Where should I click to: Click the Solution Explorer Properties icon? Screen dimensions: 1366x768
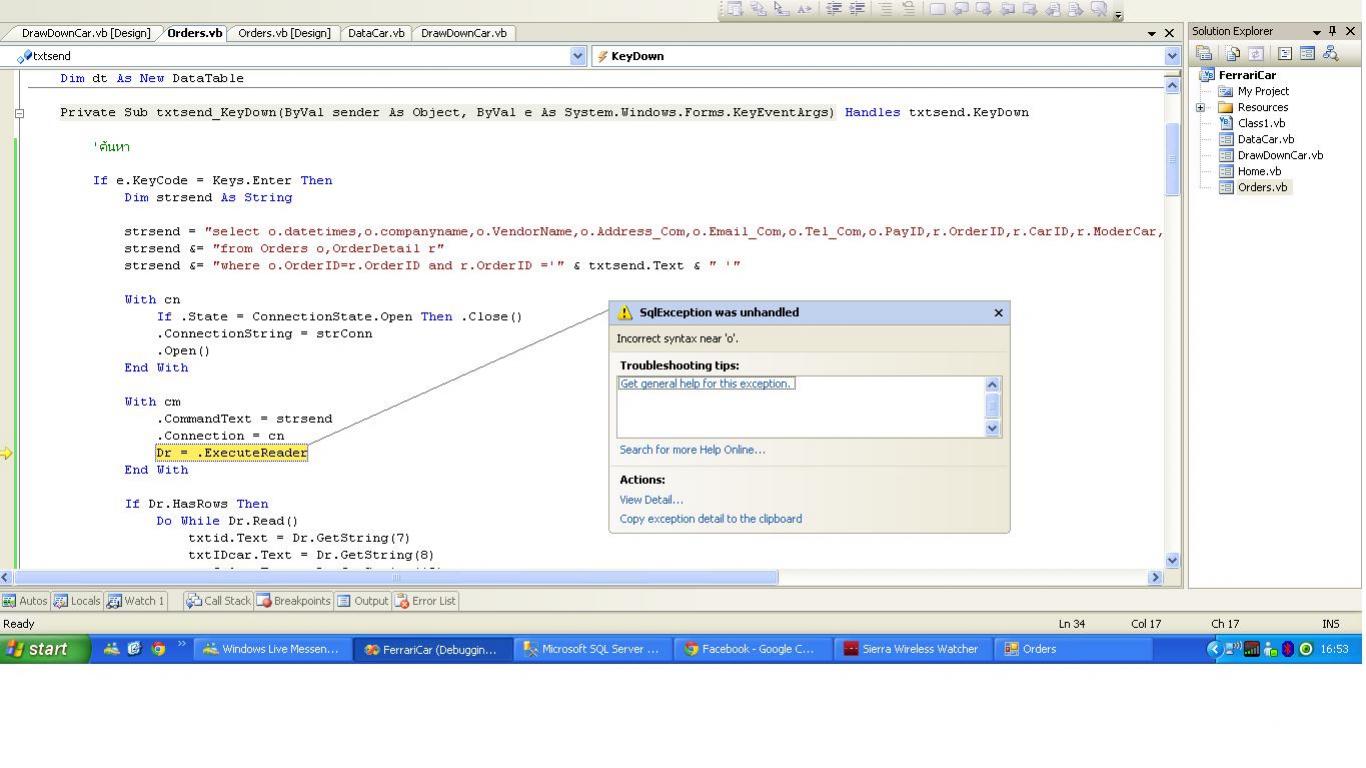click(x=1204, y=54)
